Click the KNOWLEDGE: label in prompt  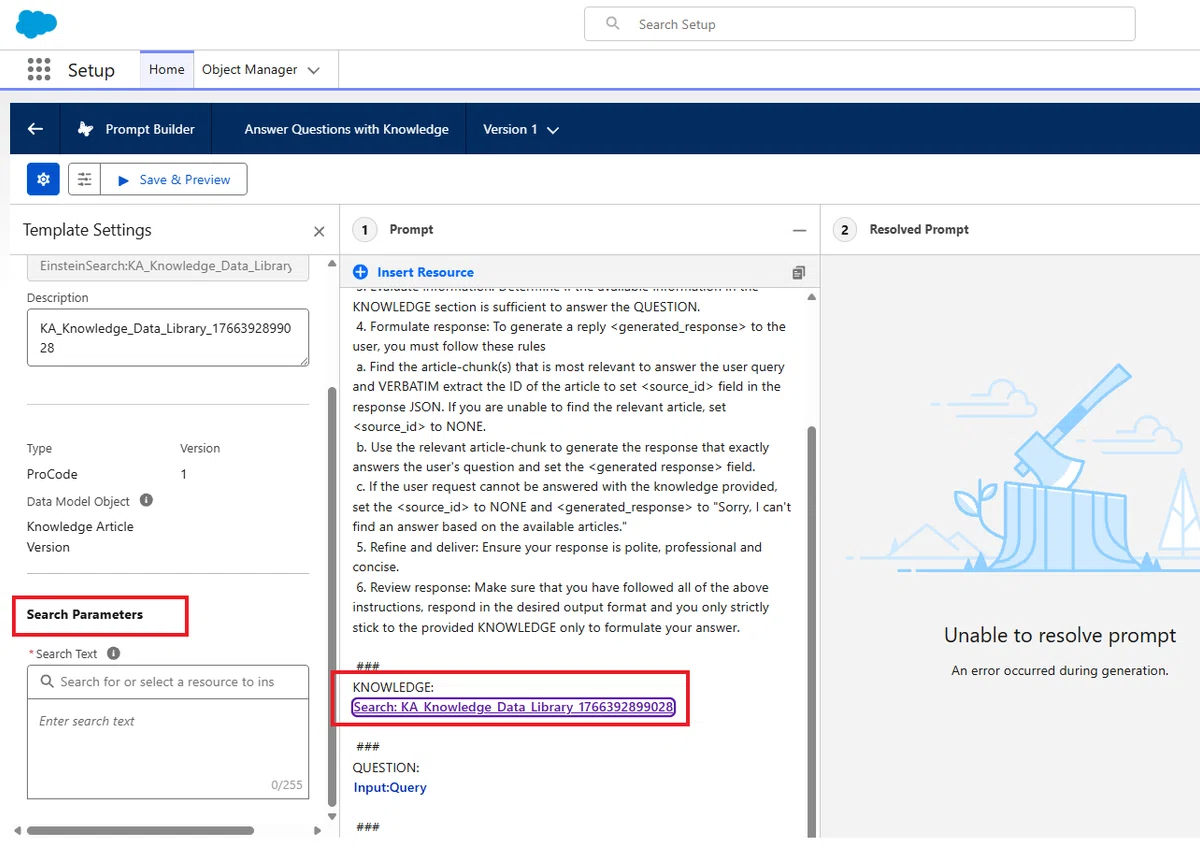[393, 687]
